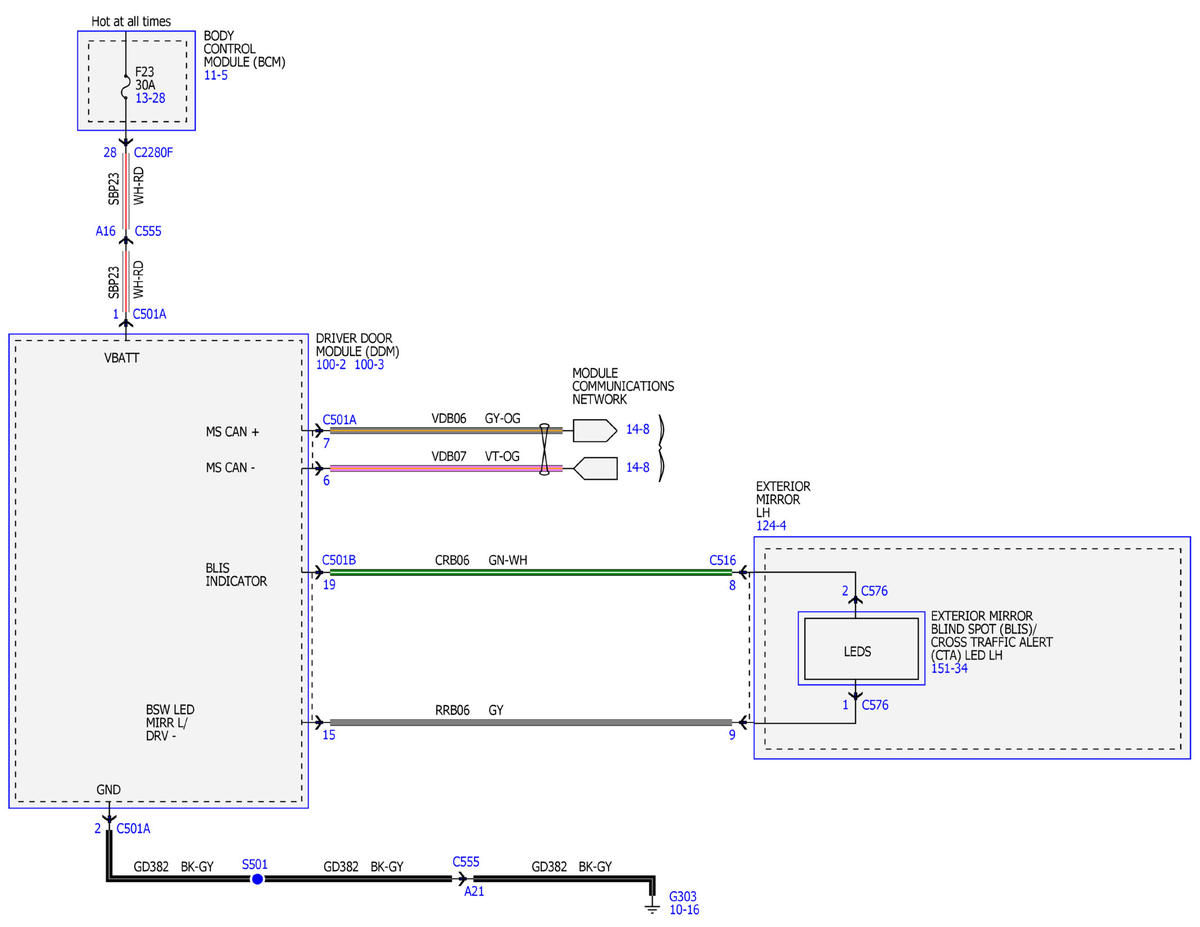Click the C555 connector near pin A16
Screen dimensions: 1200x927
[148, 231]
